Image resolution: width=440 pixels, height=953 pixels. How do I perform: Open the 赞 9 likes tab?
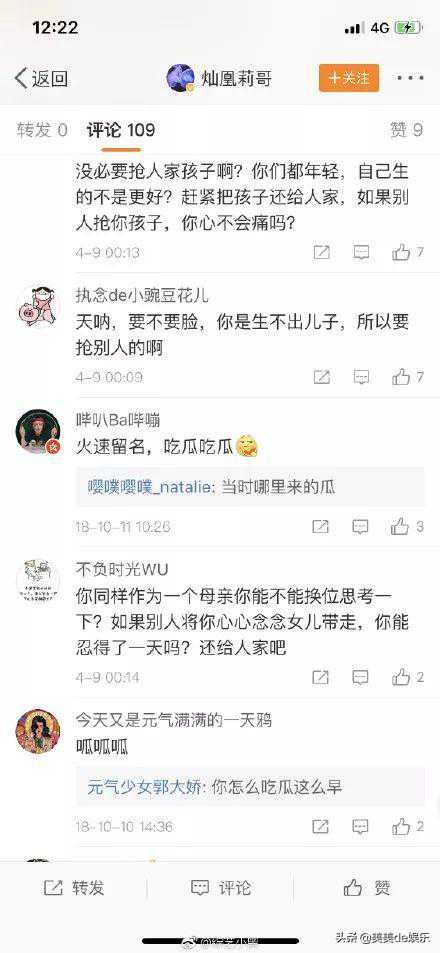[x=407, y=130]
